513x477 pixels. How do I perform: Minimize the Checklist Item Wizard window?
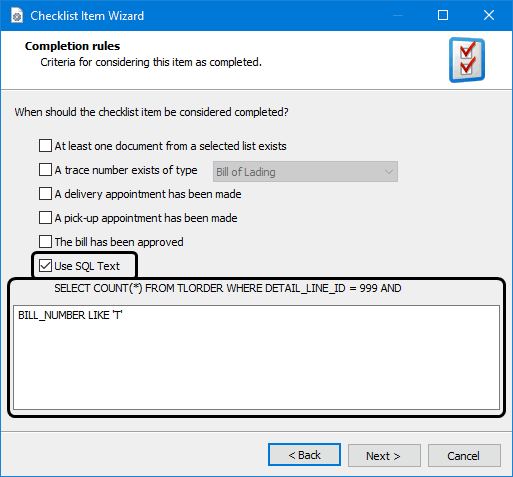pos(398,15)
